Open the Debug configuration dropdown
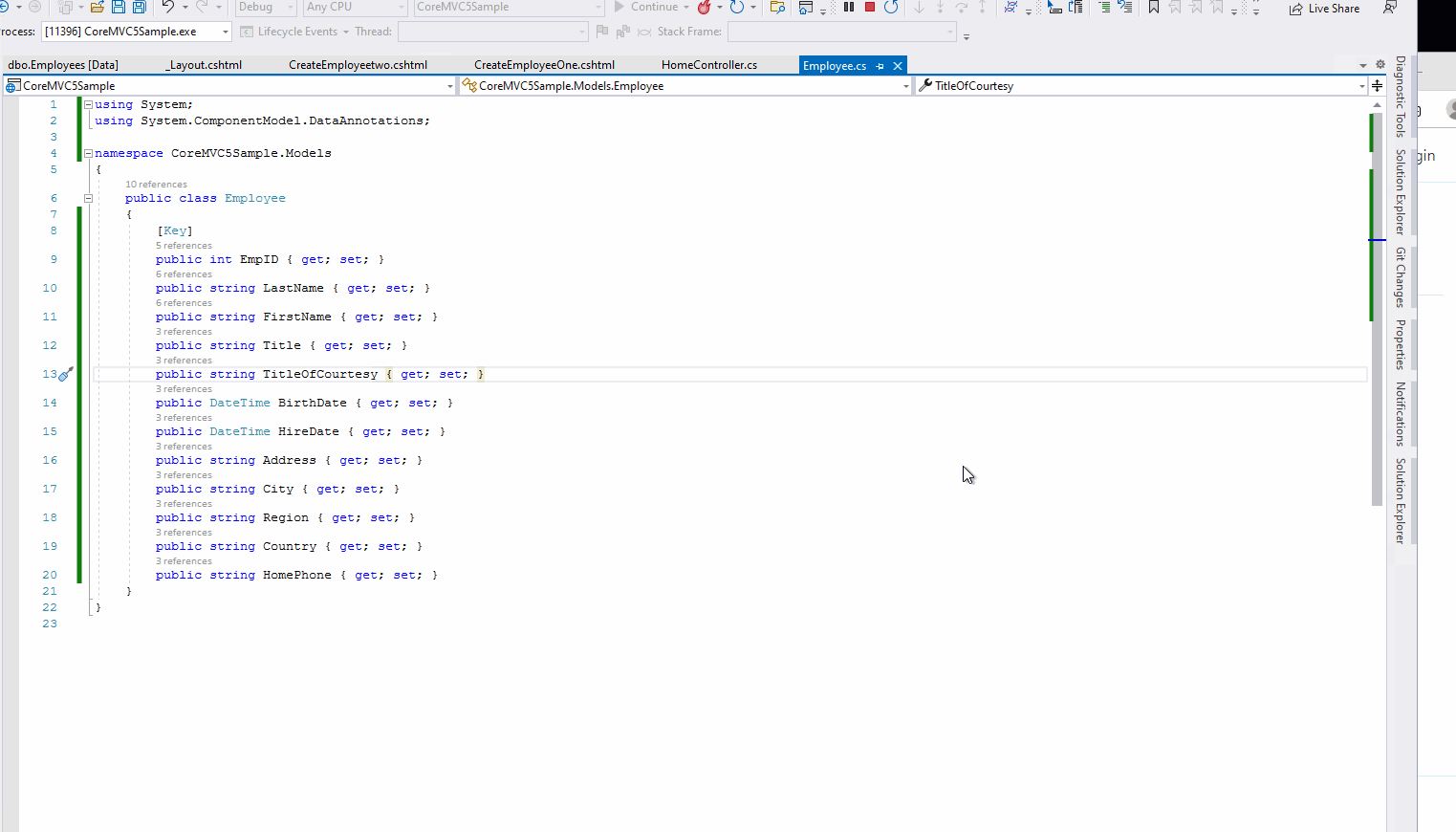 266,7
